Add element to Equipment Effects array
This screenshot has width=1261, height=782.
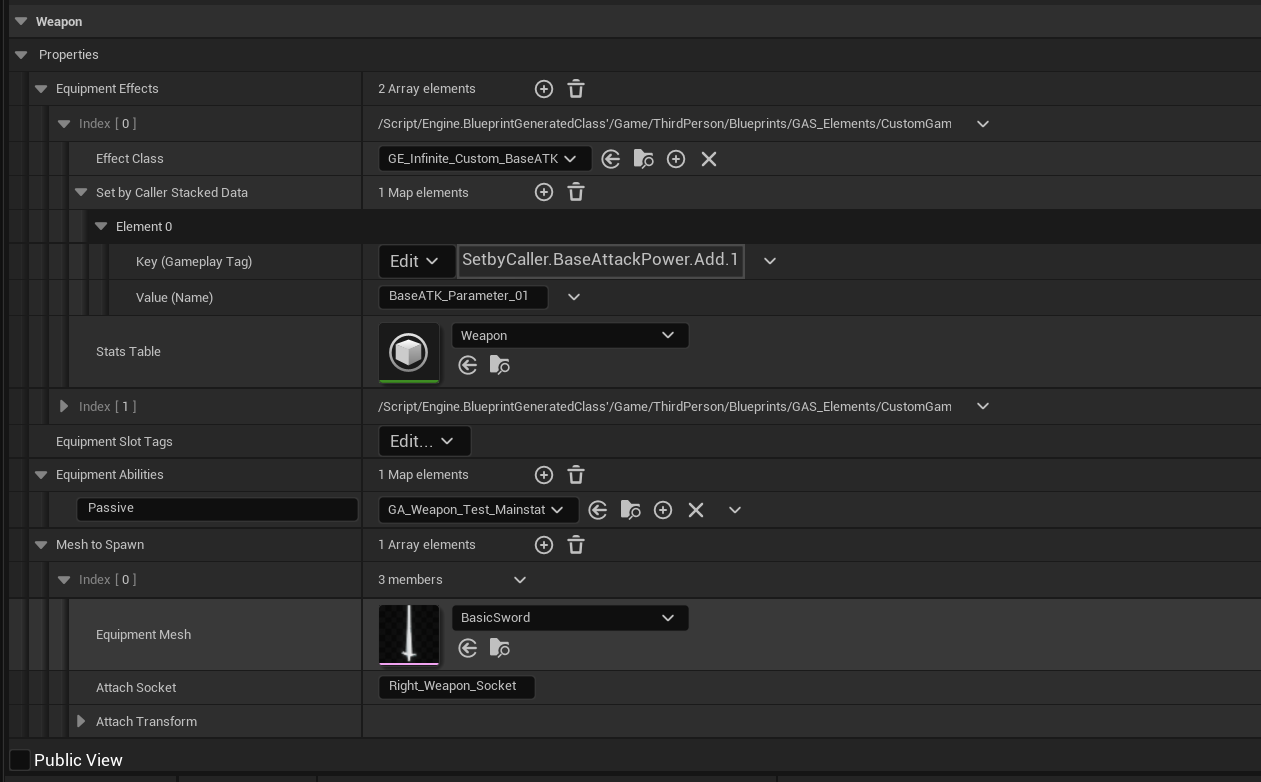click(x=544, y=89)
